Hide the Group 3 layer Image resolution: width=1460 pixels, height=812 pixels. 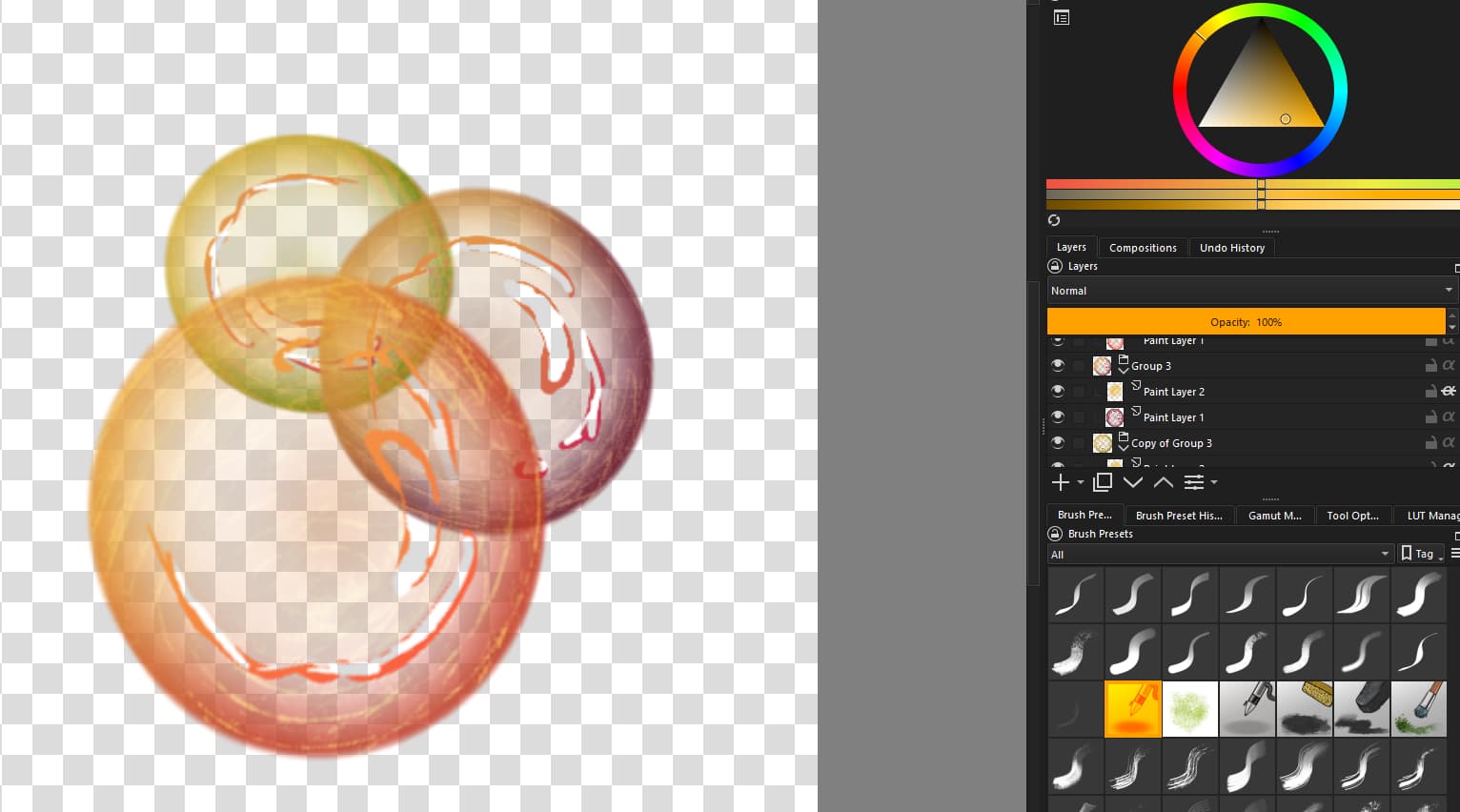pyautogui.click(x=1058, y=366)
